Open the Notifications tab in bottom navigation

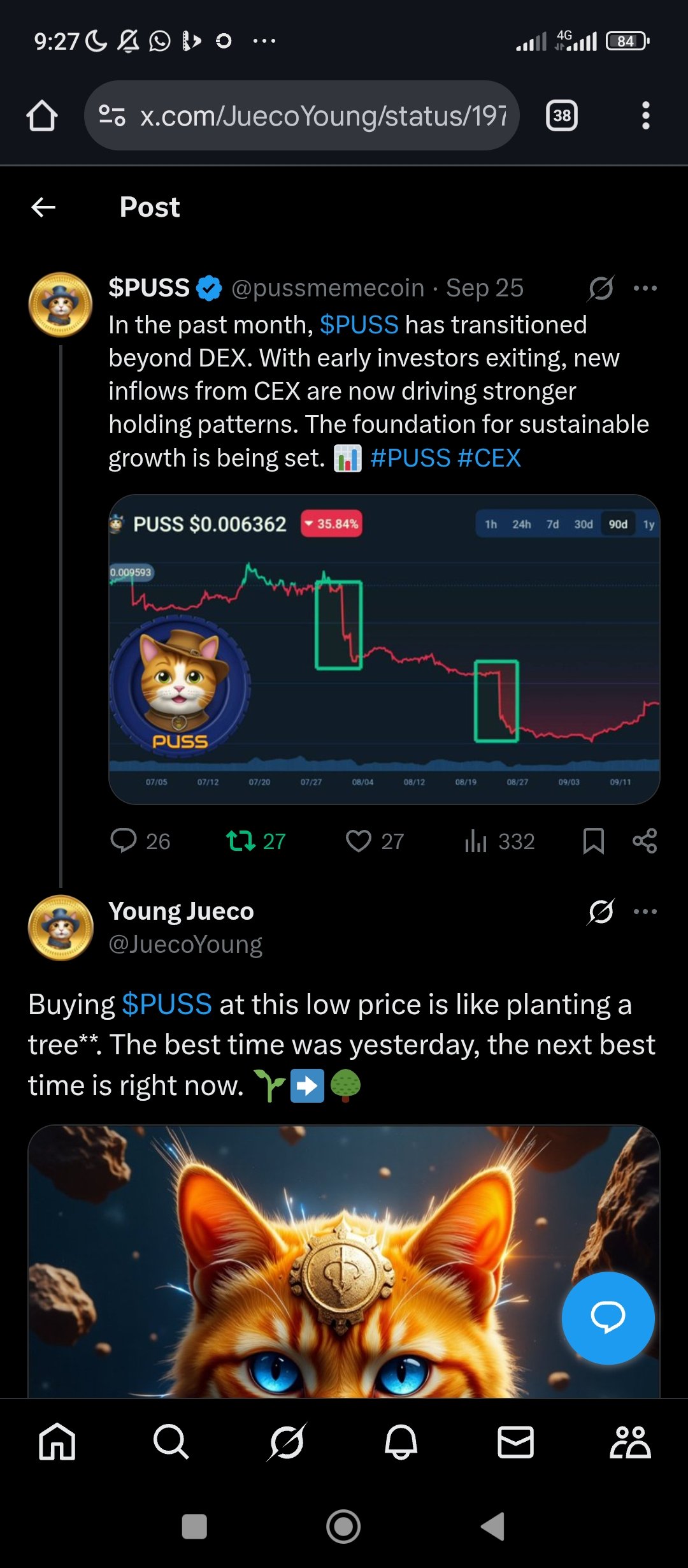coord(401,1442)
